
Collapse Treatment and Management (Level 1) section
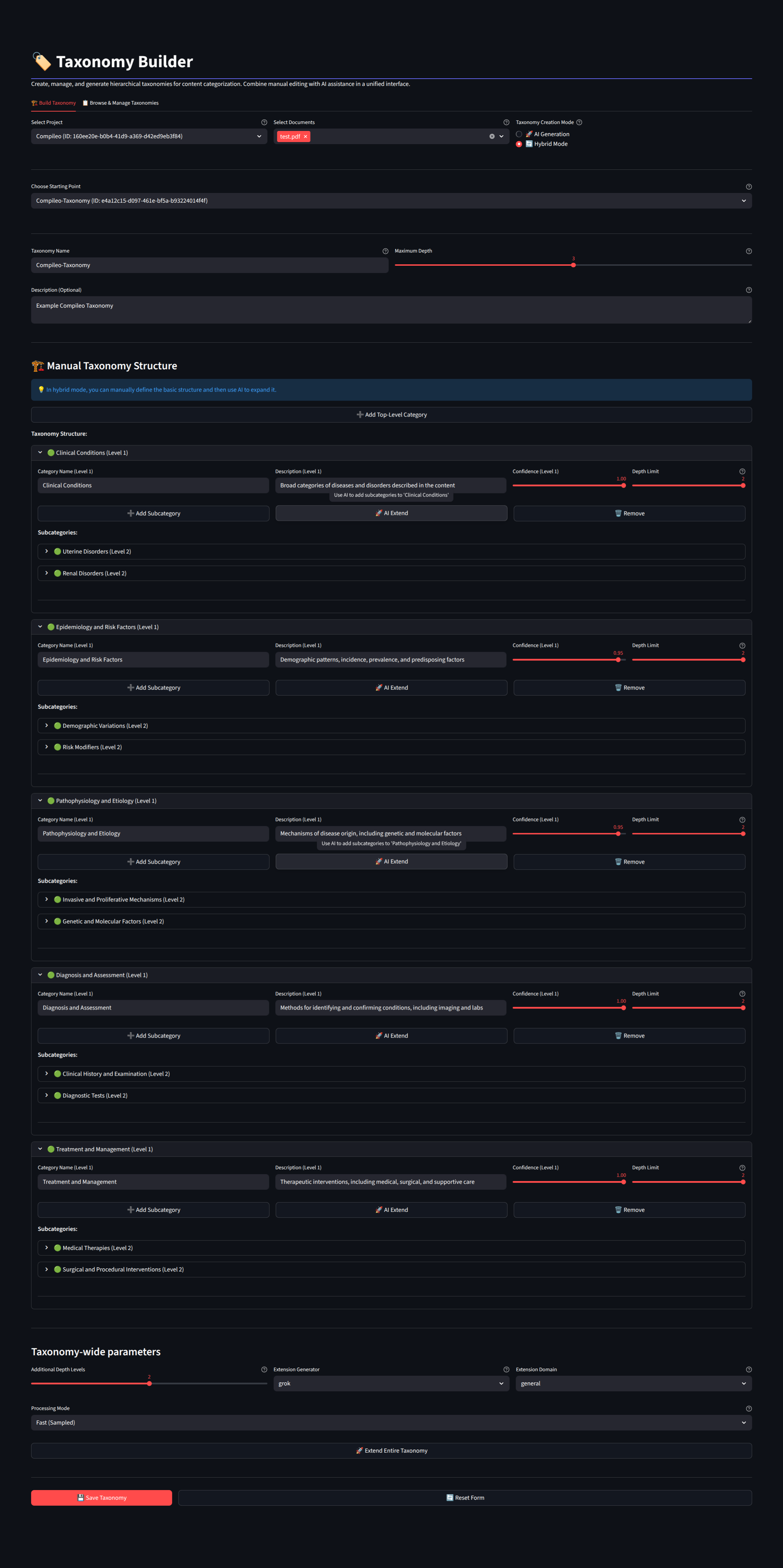click(x=391, y=1149)
